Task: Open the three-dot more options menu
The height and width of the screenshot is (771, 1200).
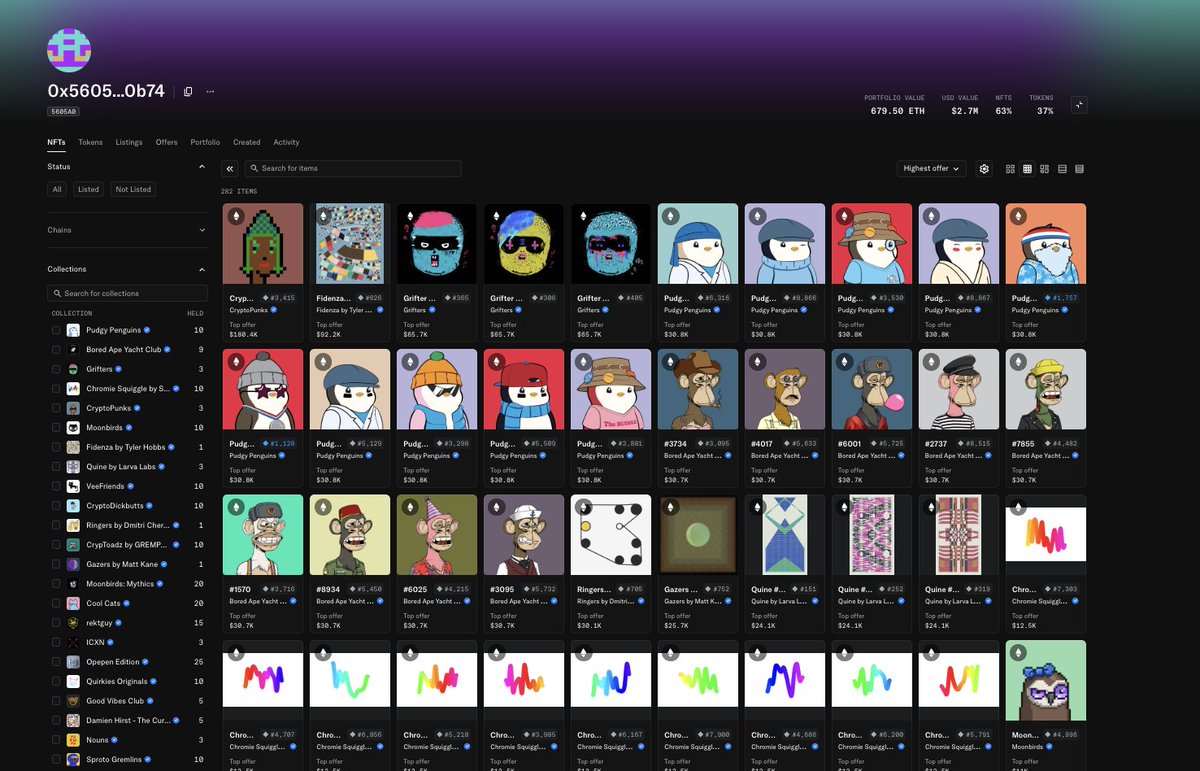Action: [x=210, y=91]
